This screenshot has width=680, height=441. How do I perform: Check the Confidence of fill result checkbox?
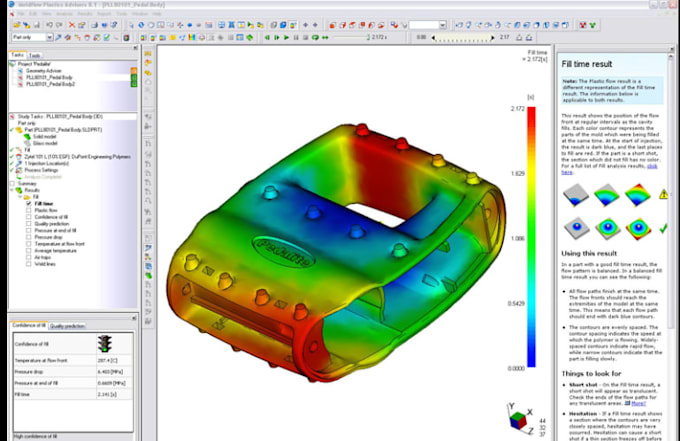coord(29,217)
